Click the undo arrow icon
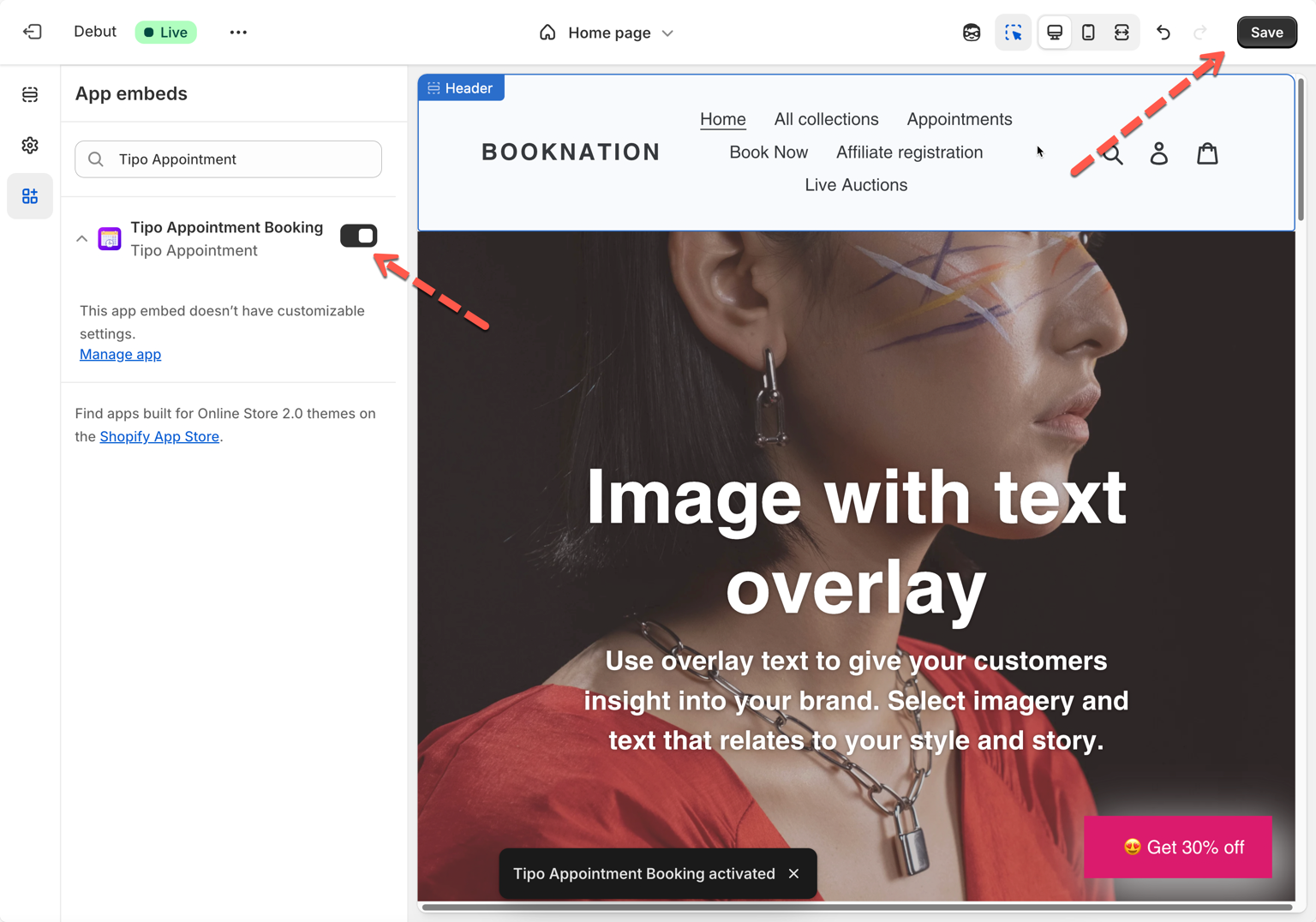The width and height of the screenshot is (1316, 922). point(1163,33)
